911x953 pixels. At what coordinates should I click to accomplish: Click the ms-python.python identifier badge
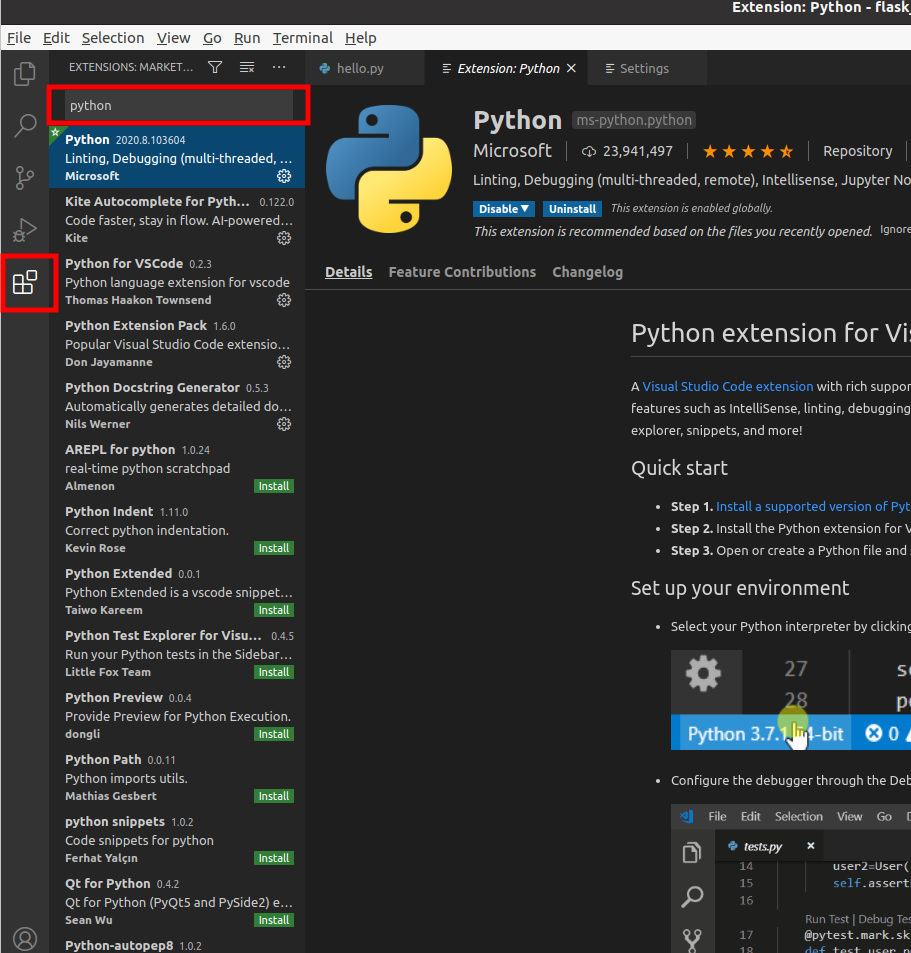tap(634, 120)
